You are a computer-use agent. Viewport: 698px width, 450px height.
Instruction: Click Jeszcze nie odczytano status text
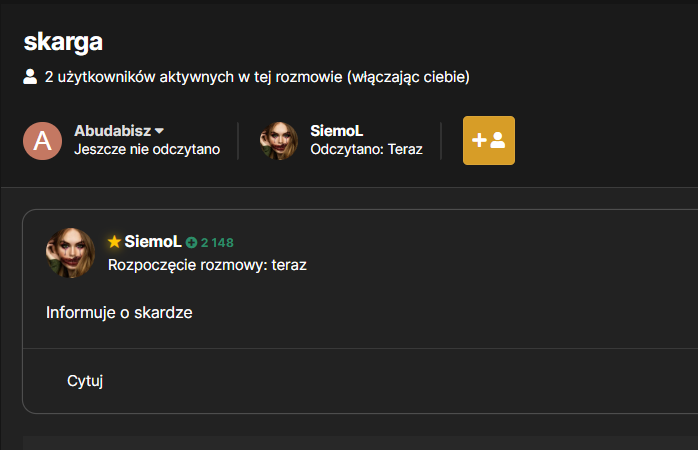tap(147, 149)
